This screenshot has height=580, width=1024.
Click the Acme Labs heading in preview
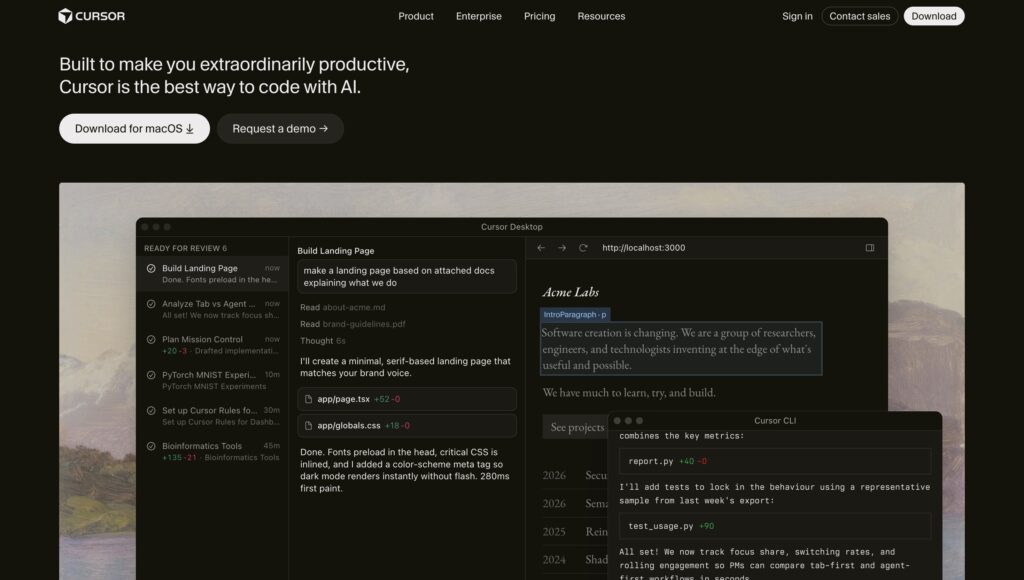570,293
